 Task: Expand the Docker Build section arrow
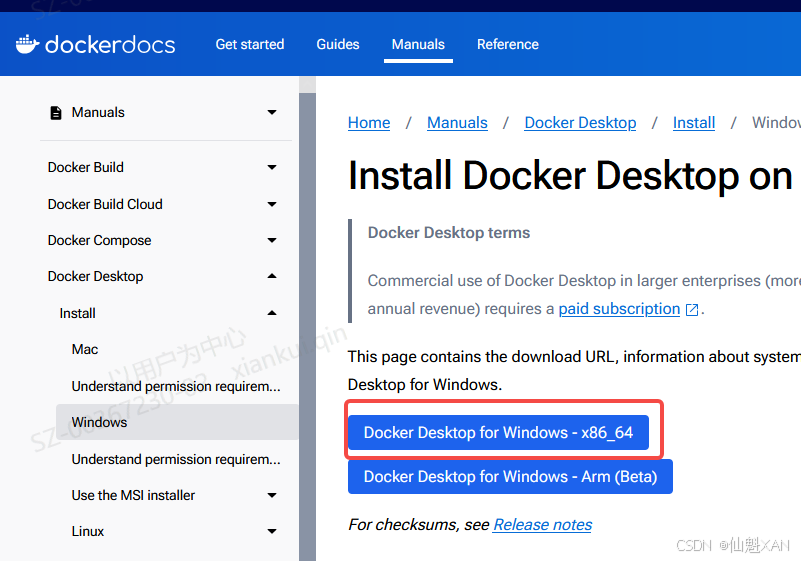tap(272, 167)
